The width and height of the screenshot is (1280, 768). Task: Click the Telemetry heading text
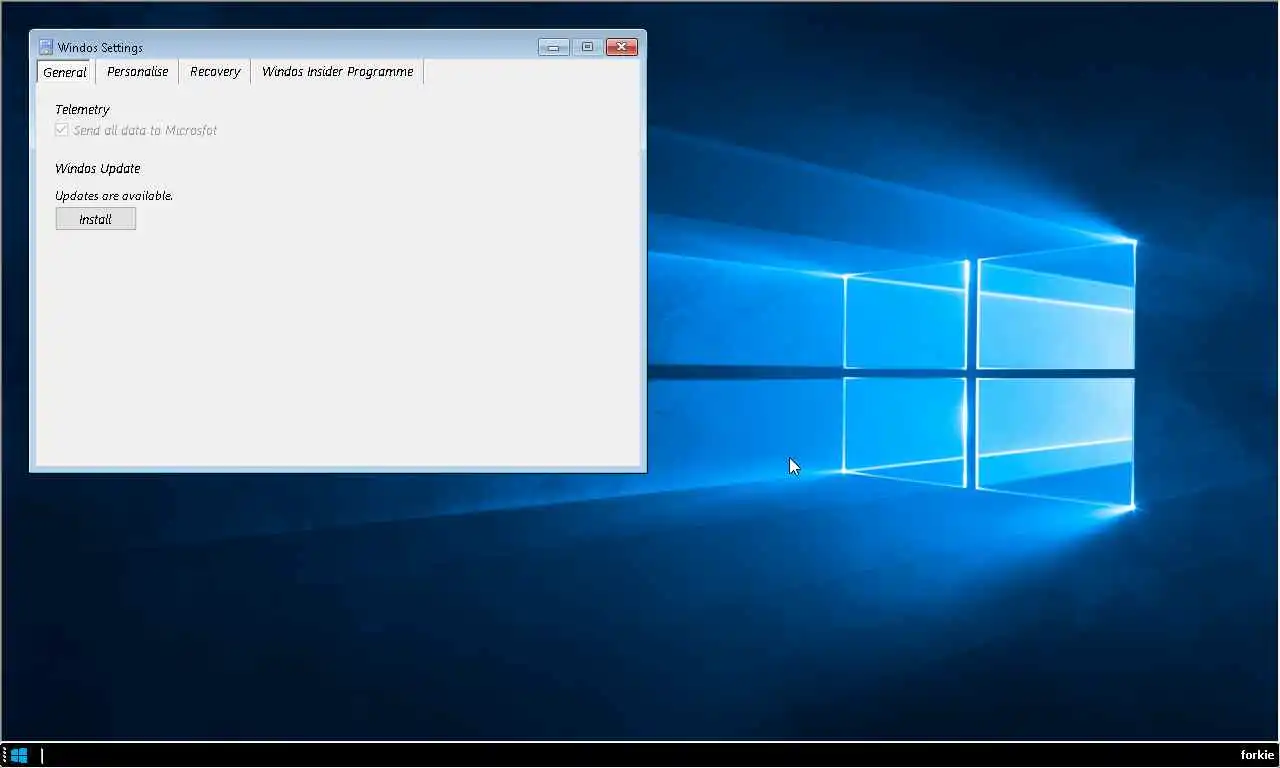coord(82,109)
